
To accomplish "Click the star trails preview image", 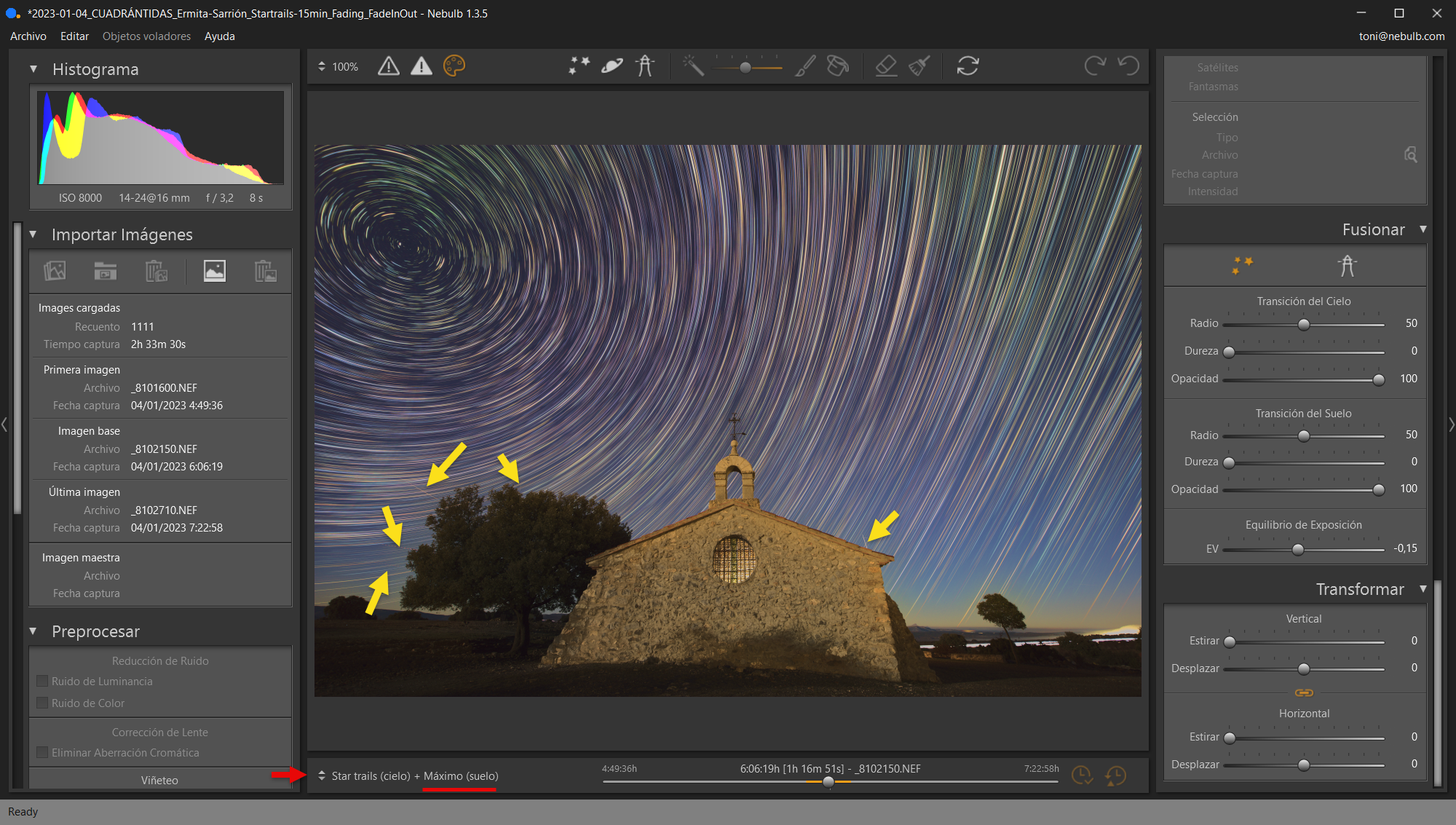I will (x=728, y=420).
